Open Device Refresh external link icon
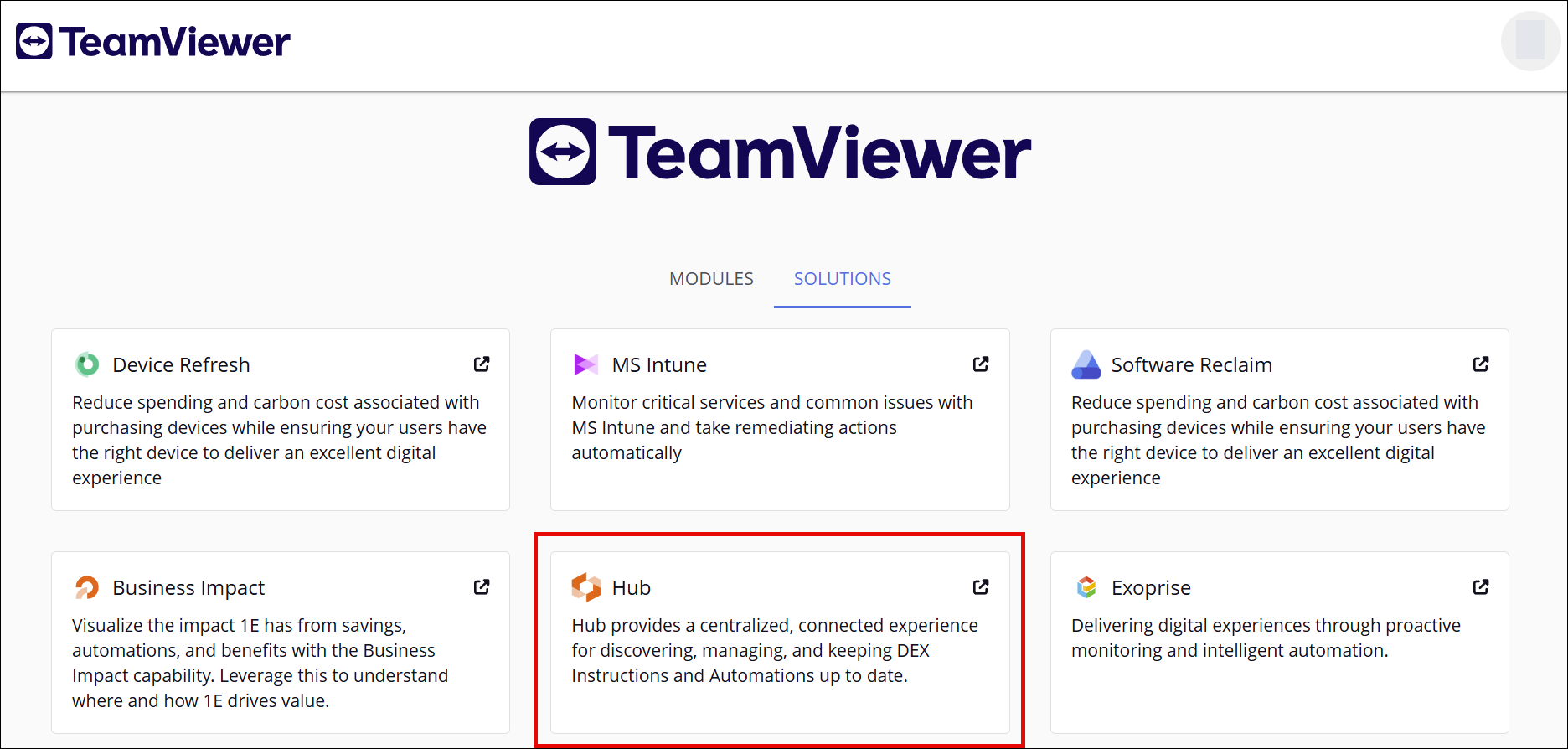Screen dimensions: 1568x749 (x=482, y=364)
